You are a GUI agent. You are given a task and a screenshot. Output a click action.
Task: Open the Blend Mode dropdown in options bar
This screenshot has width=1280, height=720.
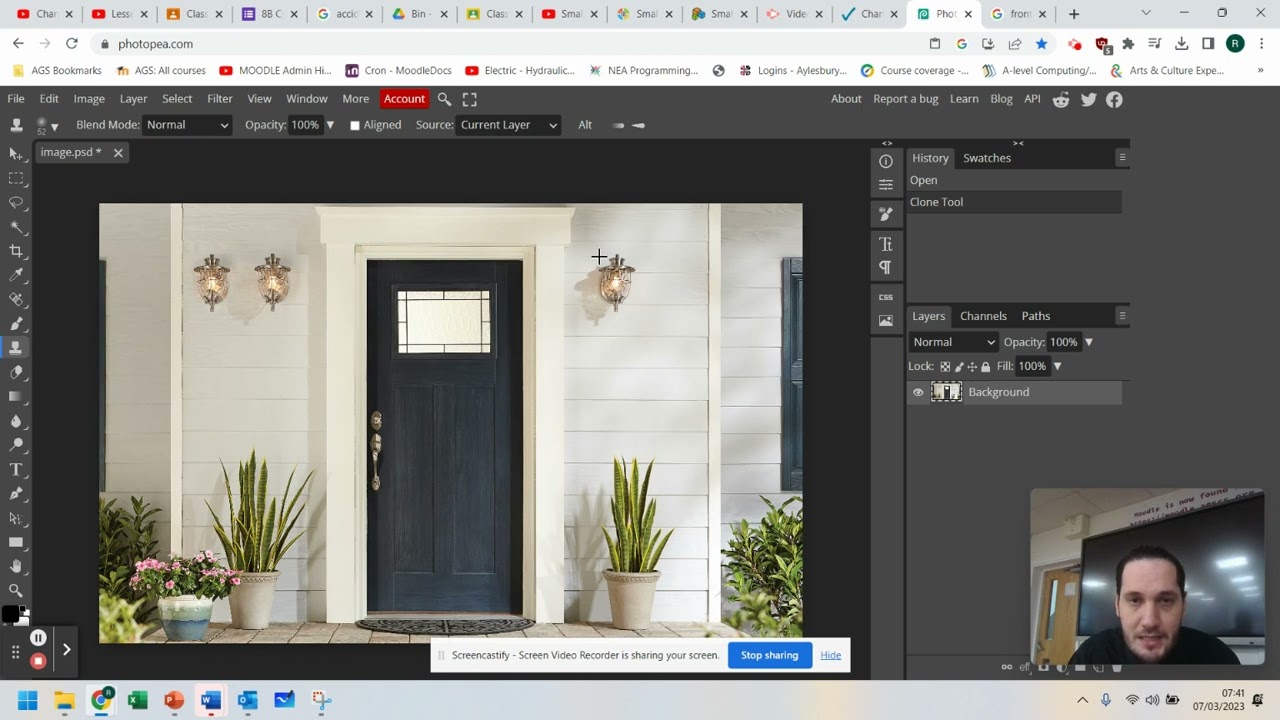point(187,125)
